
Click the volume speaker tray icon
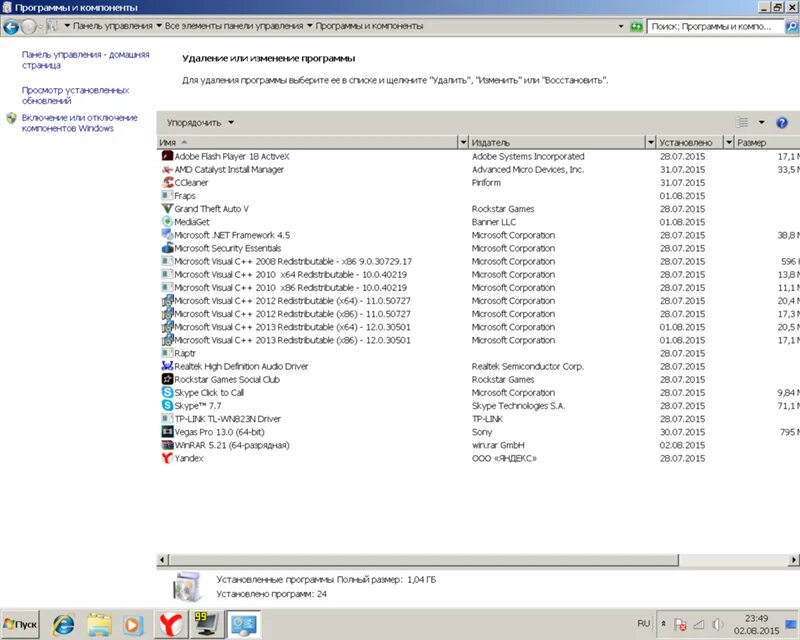click(x=718, y=624)
